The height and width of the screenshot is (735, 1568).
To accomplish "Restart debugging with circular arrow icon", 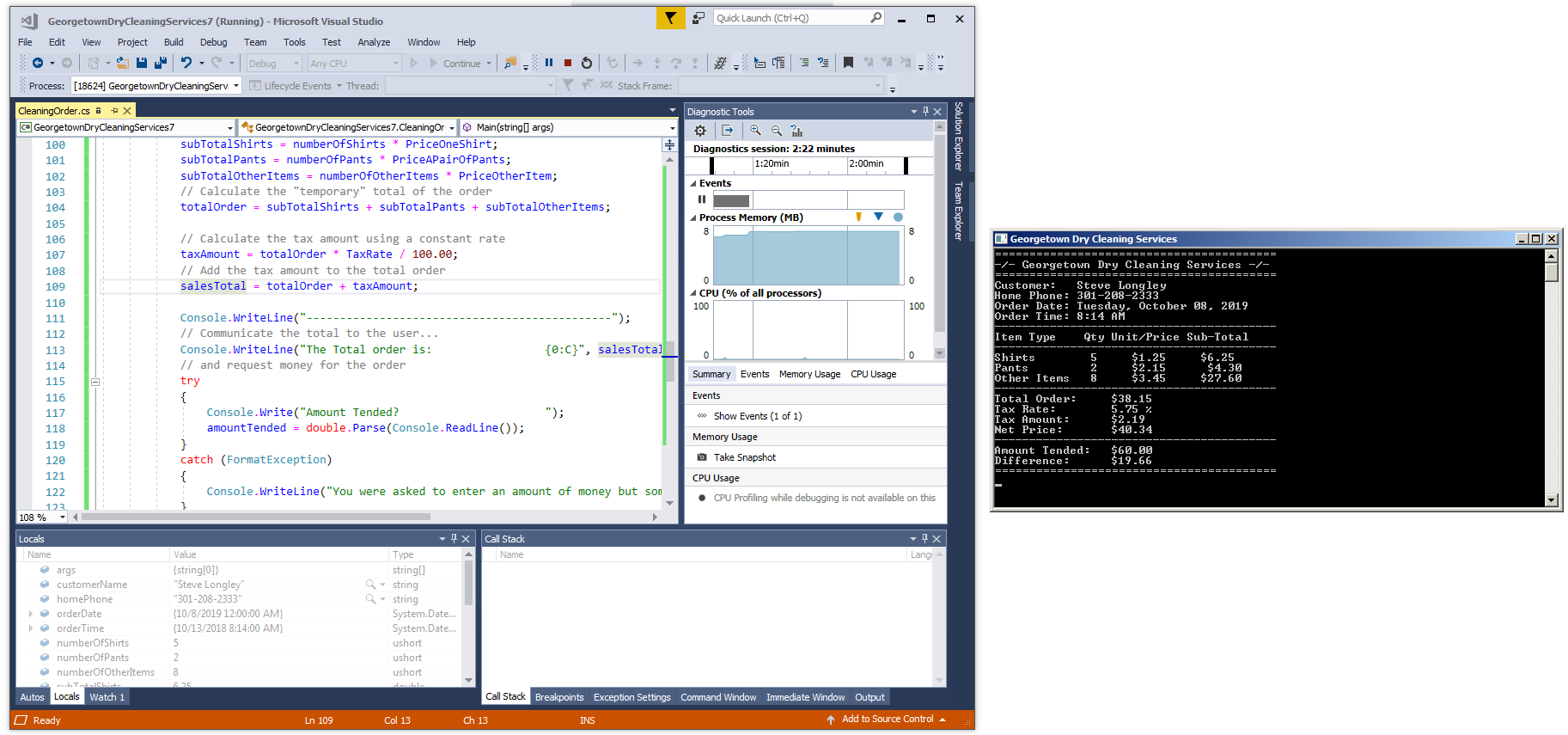I will 587,63.
